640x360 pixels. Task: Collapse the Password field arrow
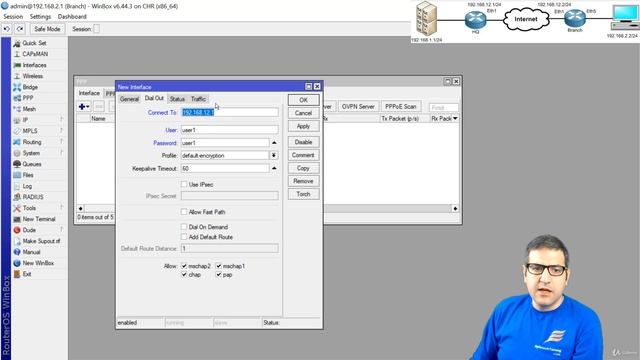pos(274,143)
